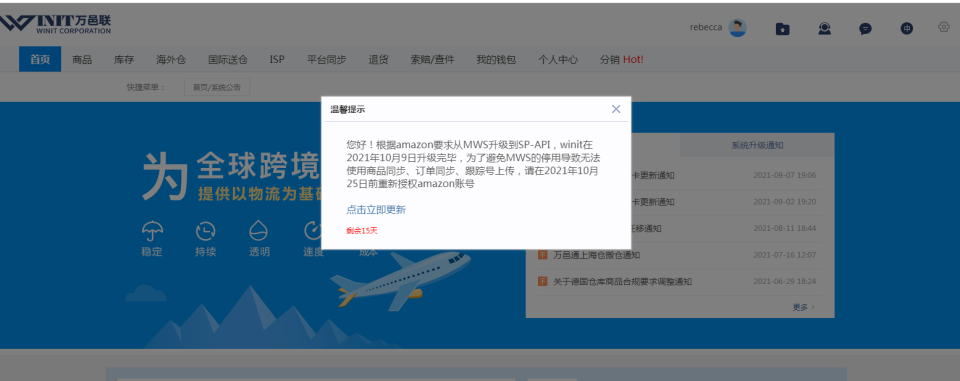Click date 2021-09-07 19:06

[784, 175]
